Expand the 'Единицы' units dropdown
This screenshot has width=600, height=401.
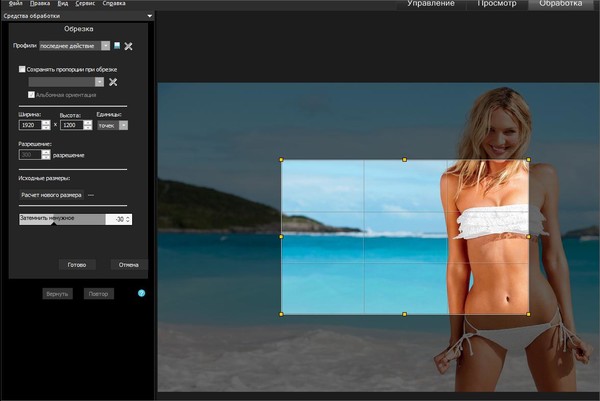(123, 125)
